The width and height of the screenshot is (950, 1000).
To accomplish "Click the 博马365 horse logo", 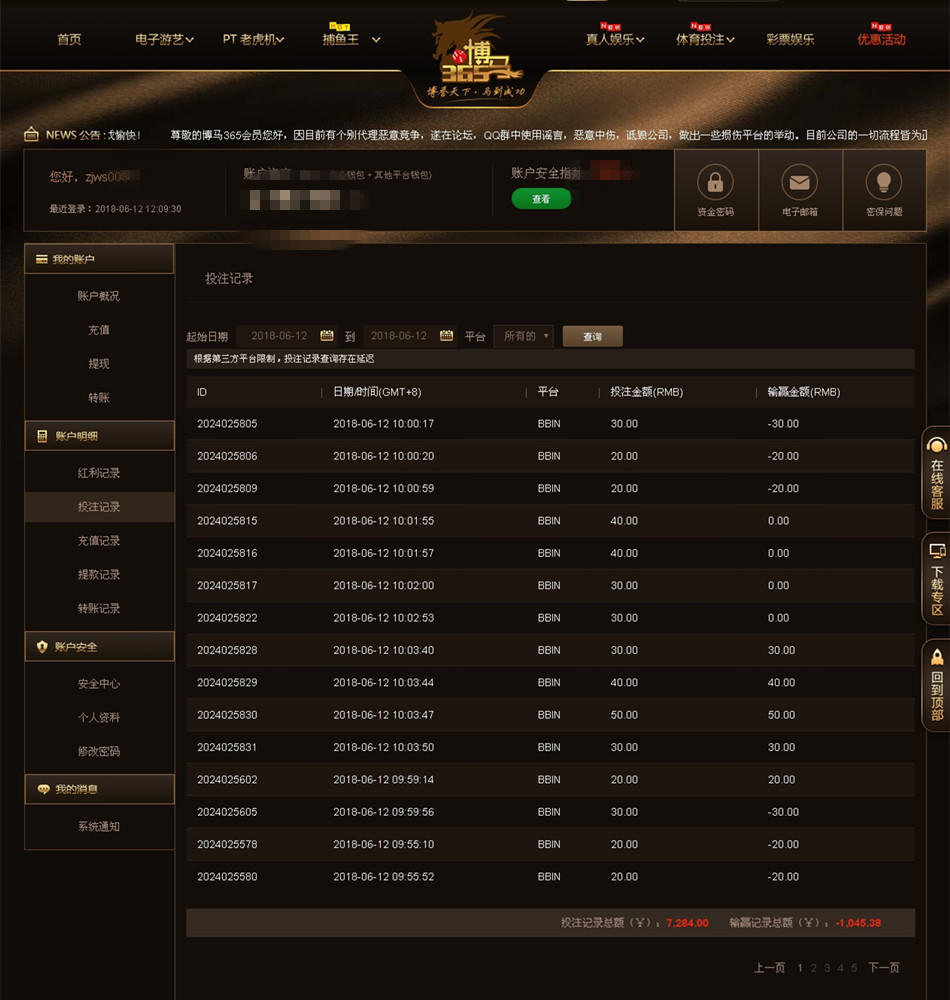I will pyautogui.click(x=477, y=57).
